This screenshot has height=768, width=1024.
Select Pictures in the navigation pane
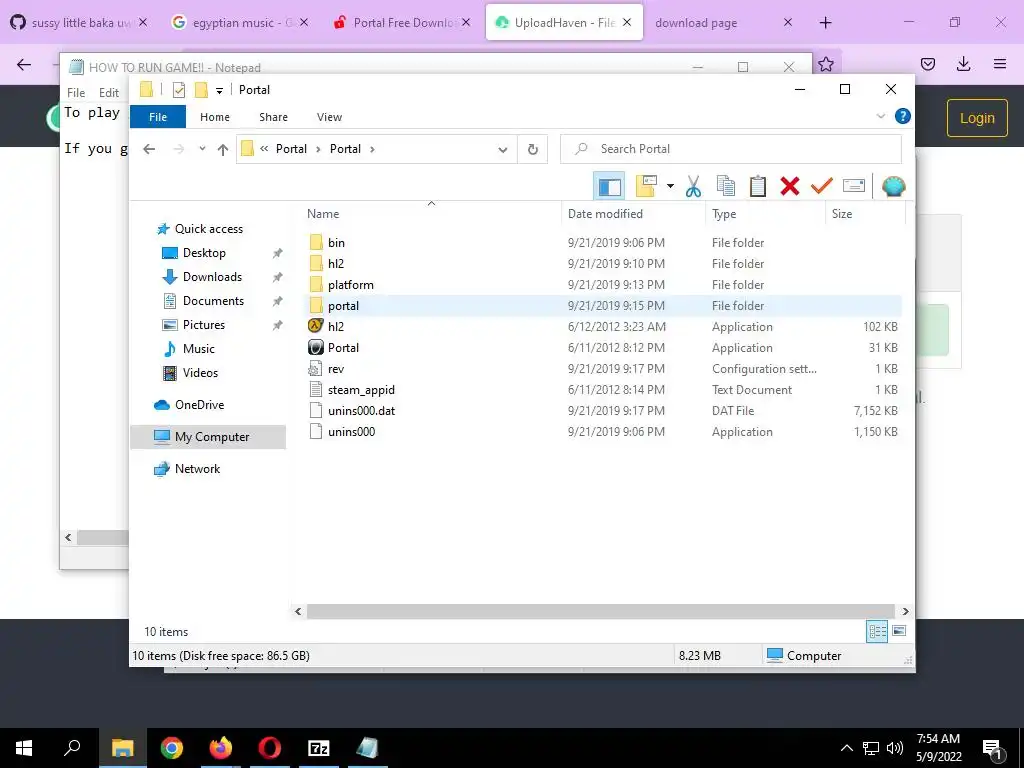(x=204, y=325)
